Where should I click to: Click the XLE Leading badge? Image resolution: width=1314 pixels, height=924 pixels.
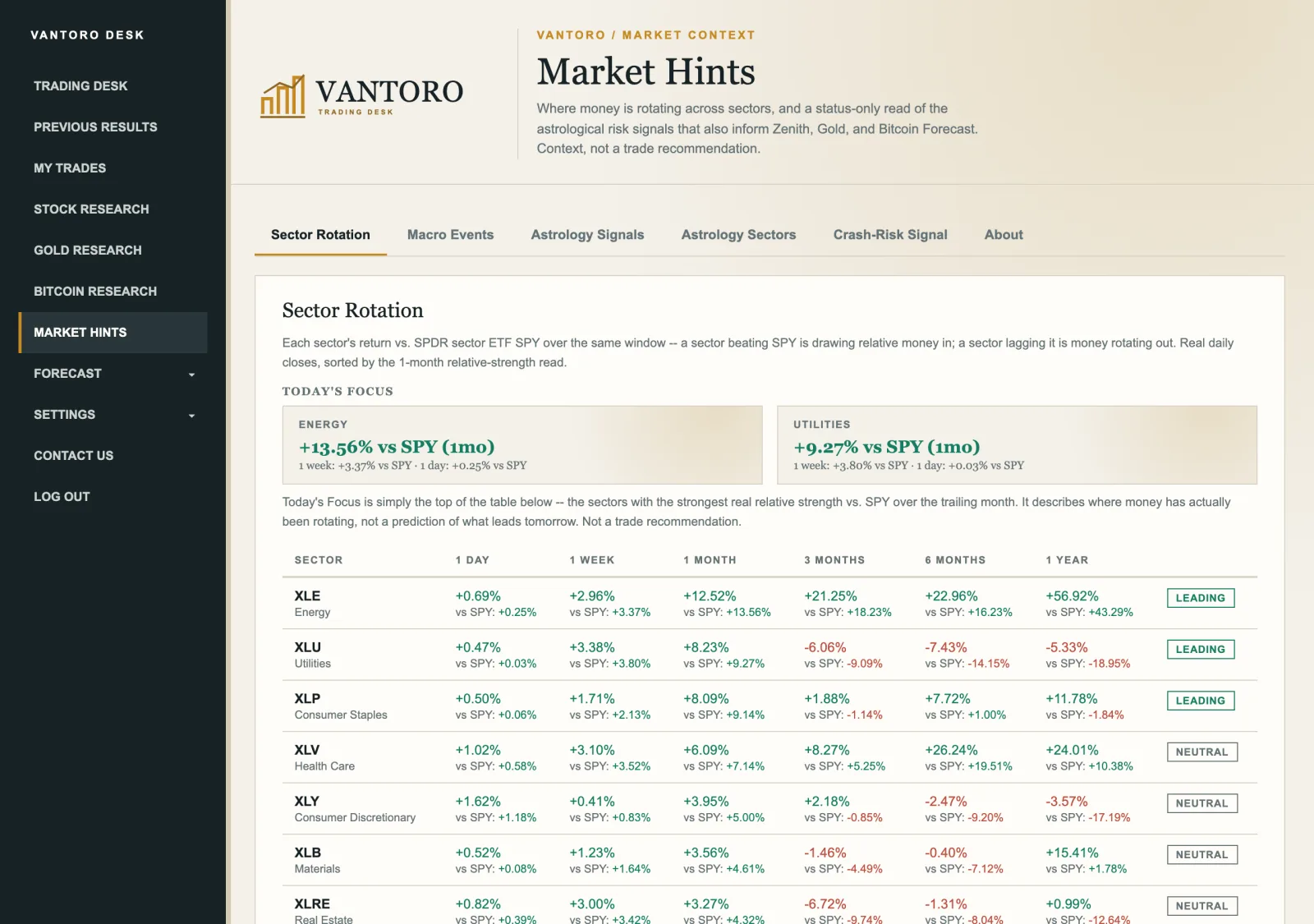pyautogui.click(x=1201, y=598)
